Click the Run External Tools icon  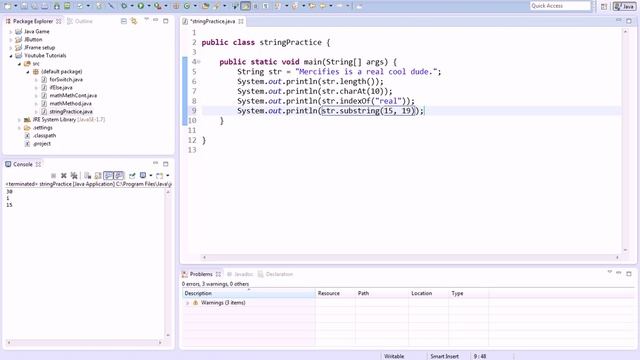(x=158, y=6)
